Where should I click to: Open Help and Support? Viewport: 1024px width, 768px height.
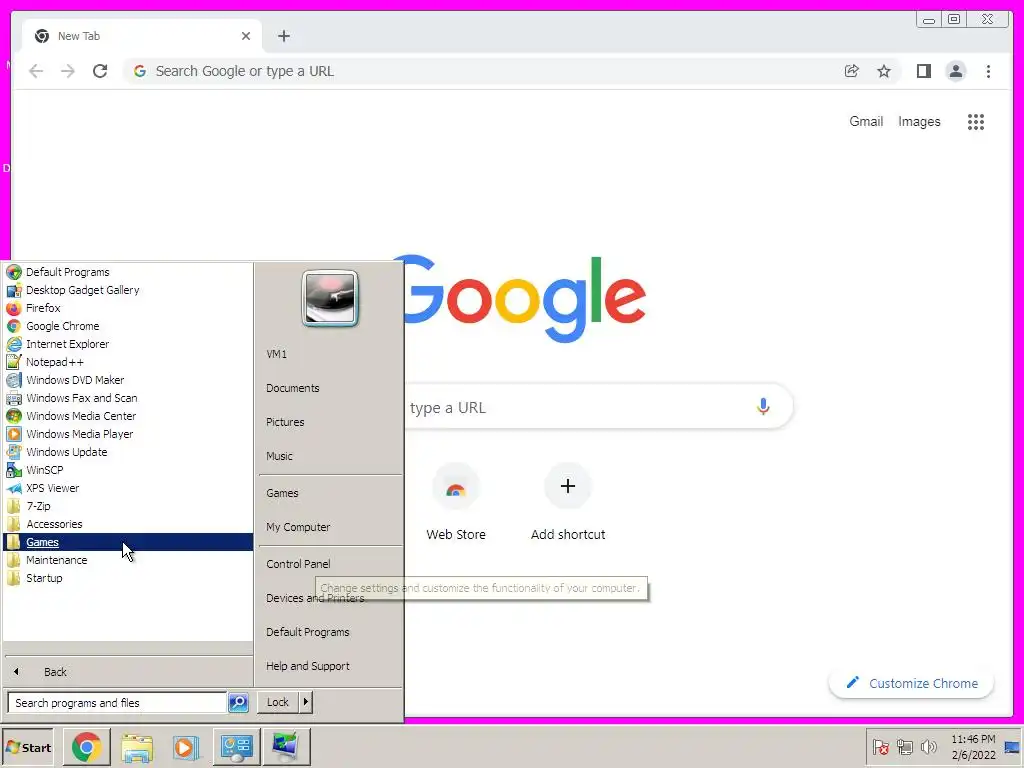coord(329,666)
